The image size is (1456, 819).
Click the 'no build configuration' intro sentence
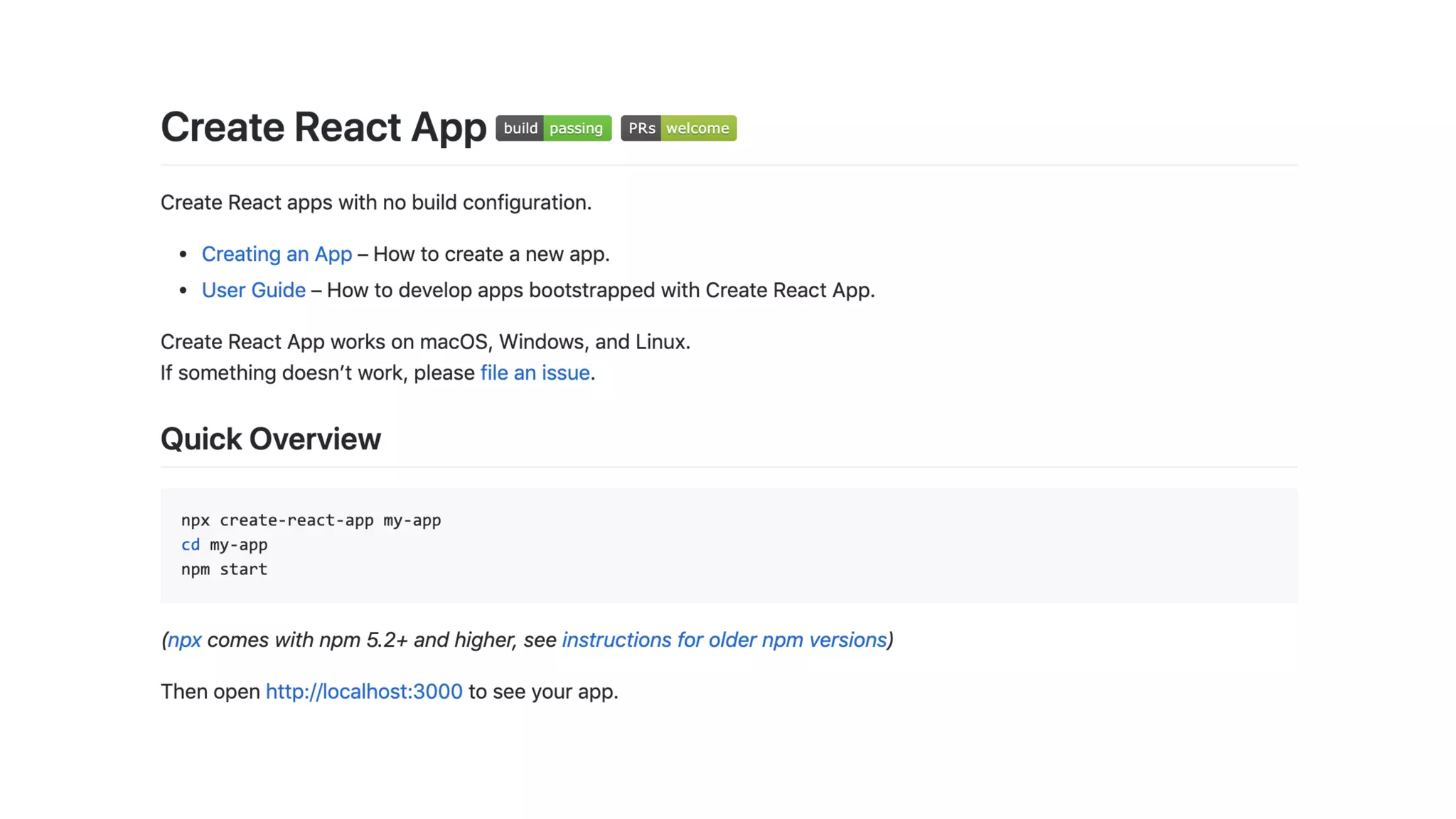pos(375,203)
